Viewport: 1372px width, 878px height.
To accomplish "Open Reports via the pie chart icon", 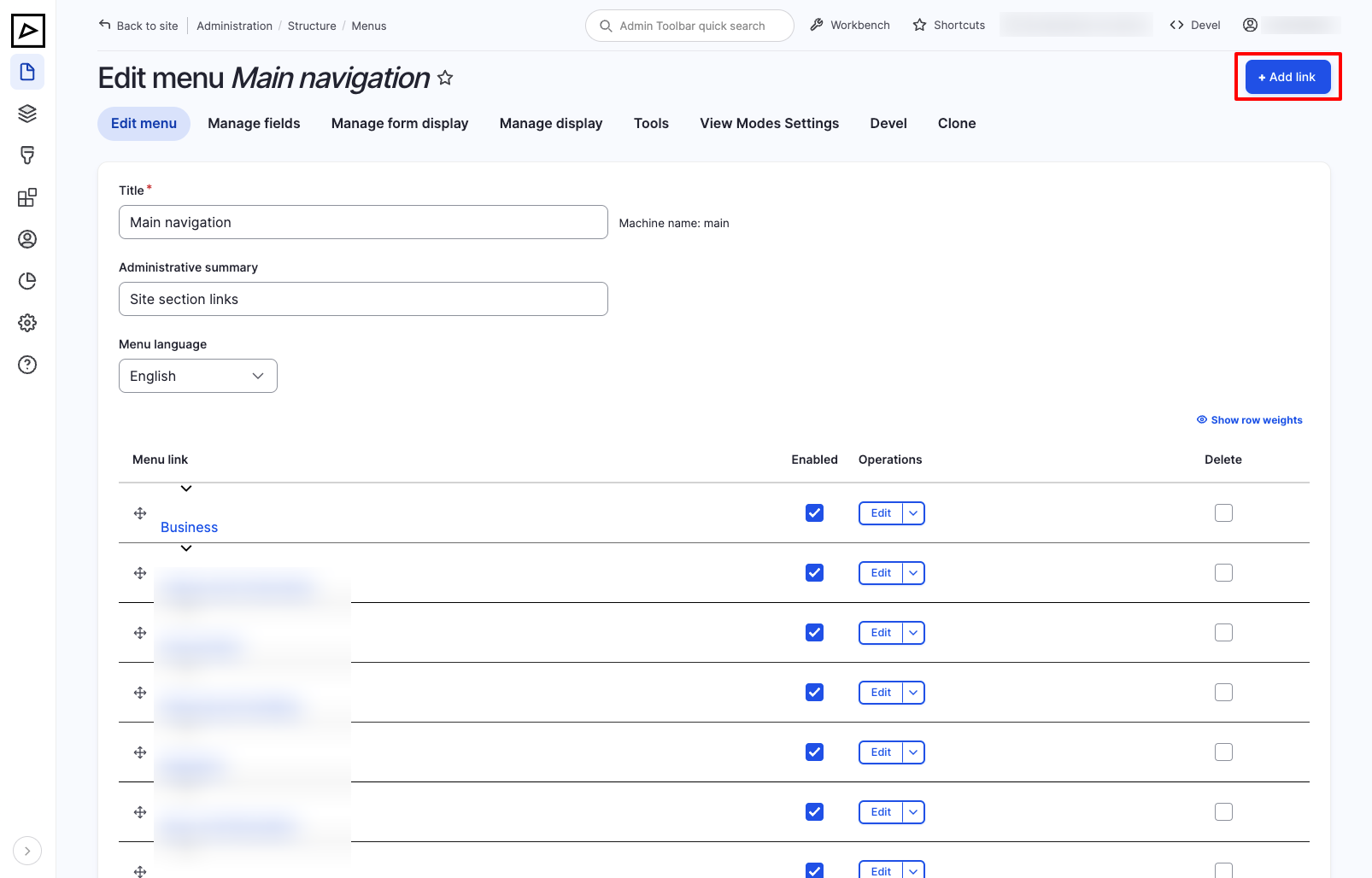I will coord(27,280).
